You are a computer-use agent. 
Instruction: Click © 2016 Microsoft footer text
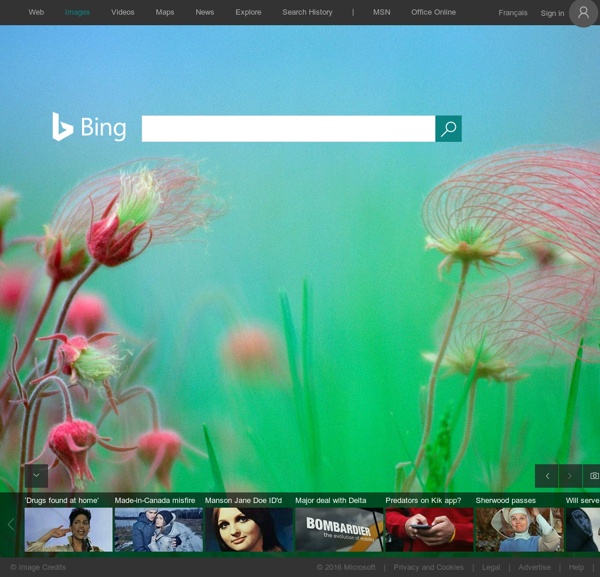tap(346, 567)
